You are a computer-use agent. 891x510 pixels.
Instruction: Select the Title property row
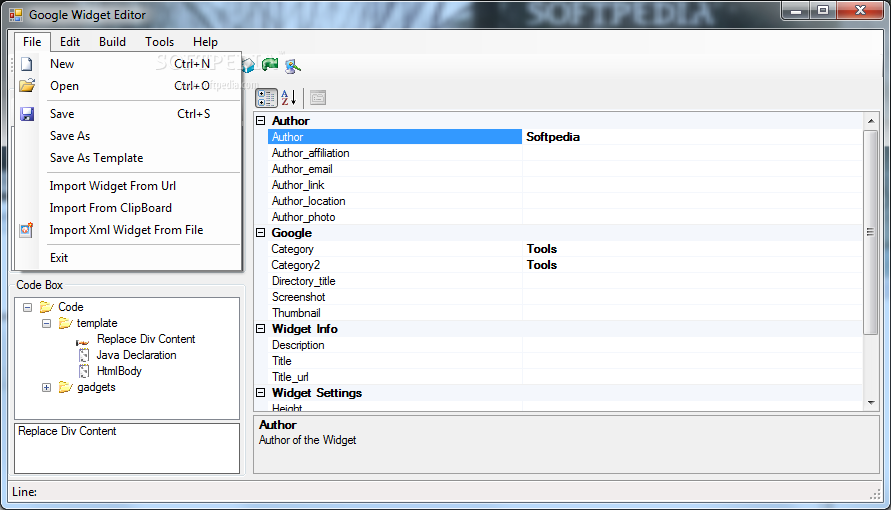pos(565,361)
